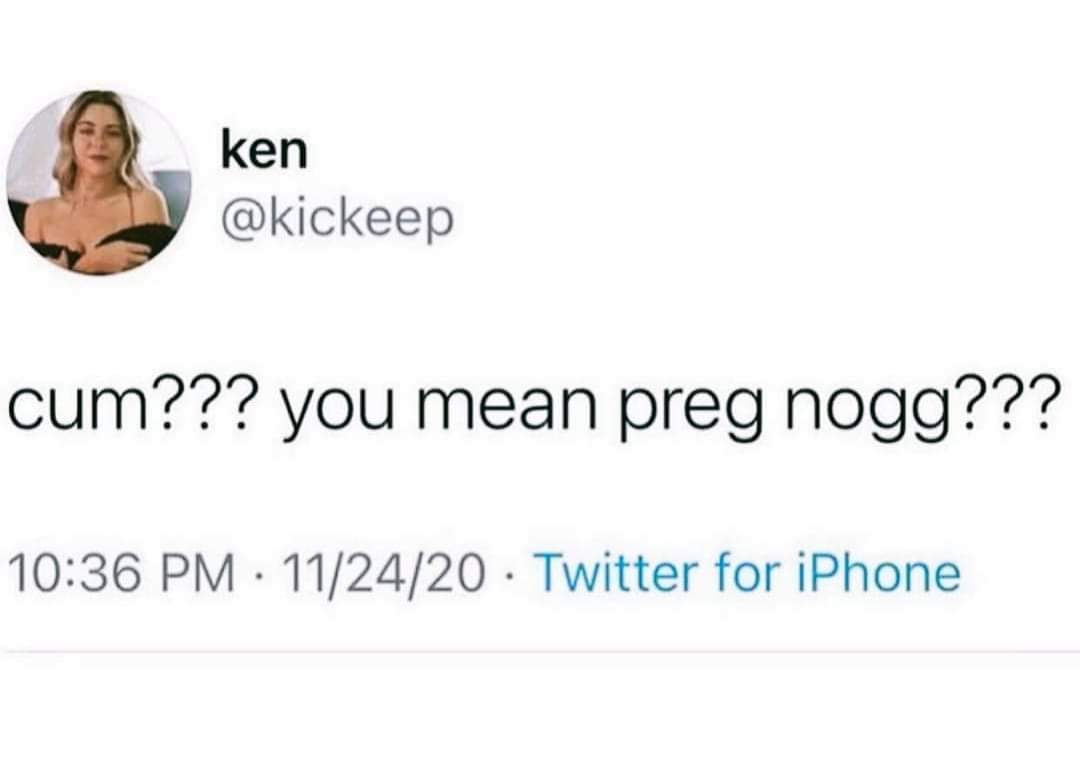Screen dimensions: 1080x763
Task: Click the 11/24/20 date
Action: 381,574
